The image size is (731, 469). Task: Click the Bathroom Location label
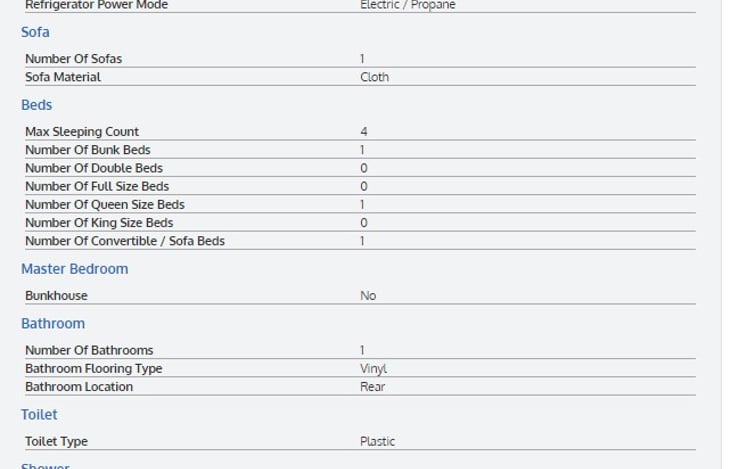79,387
